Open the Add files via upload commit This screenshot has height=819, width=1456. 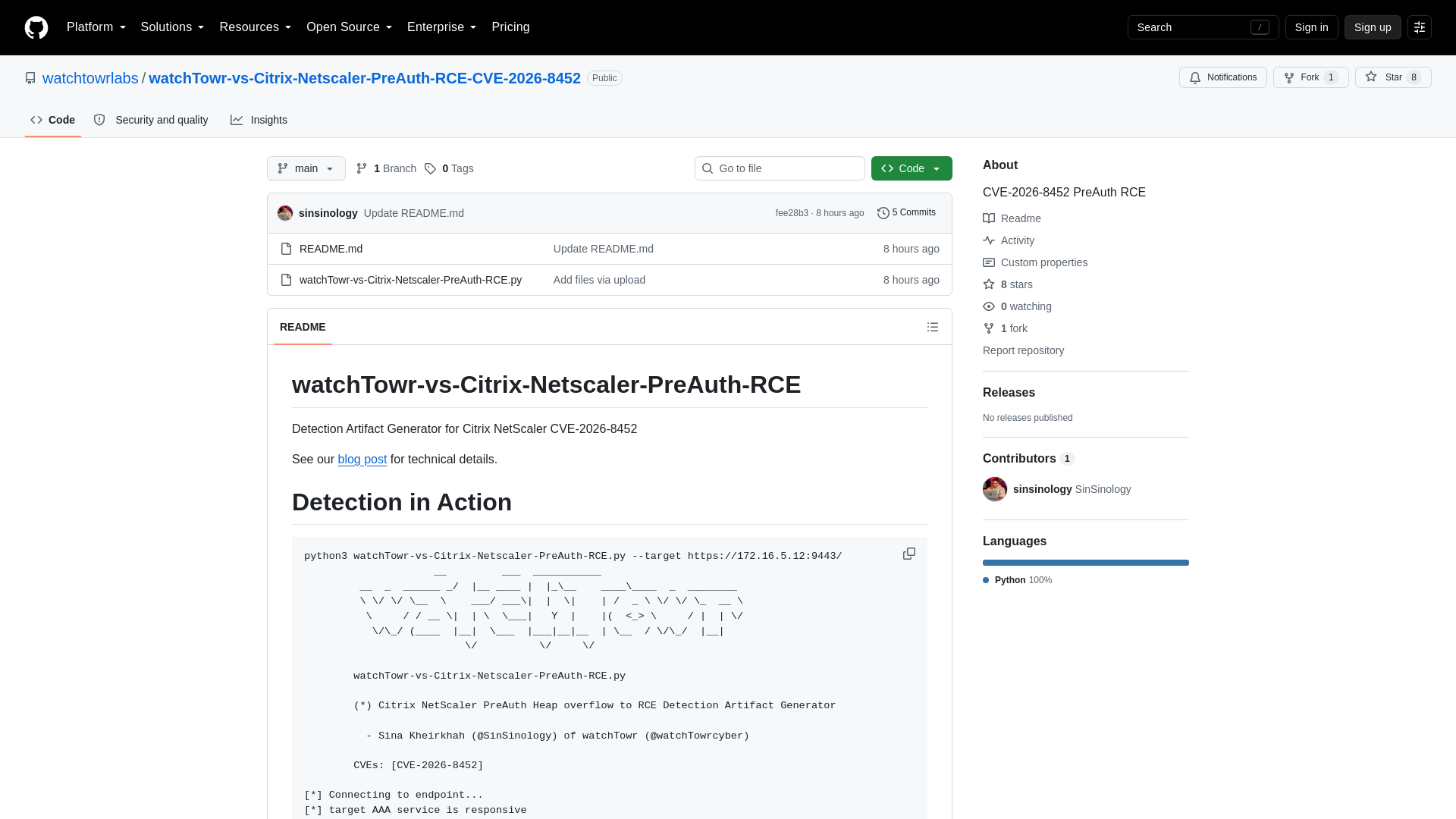coord(599,280)
